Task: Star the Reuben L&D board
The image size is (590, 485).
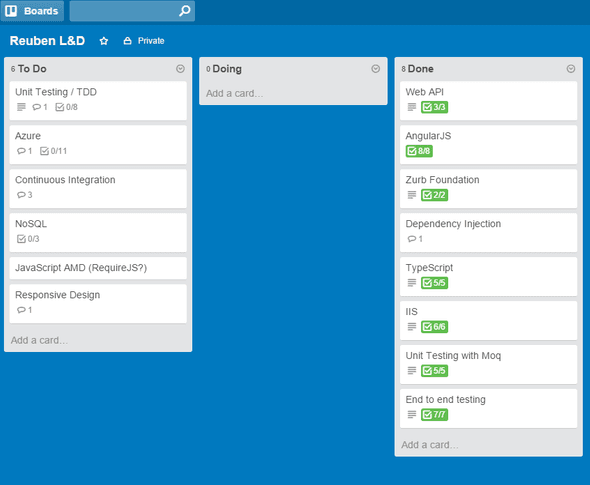Action: pos(104,41)
